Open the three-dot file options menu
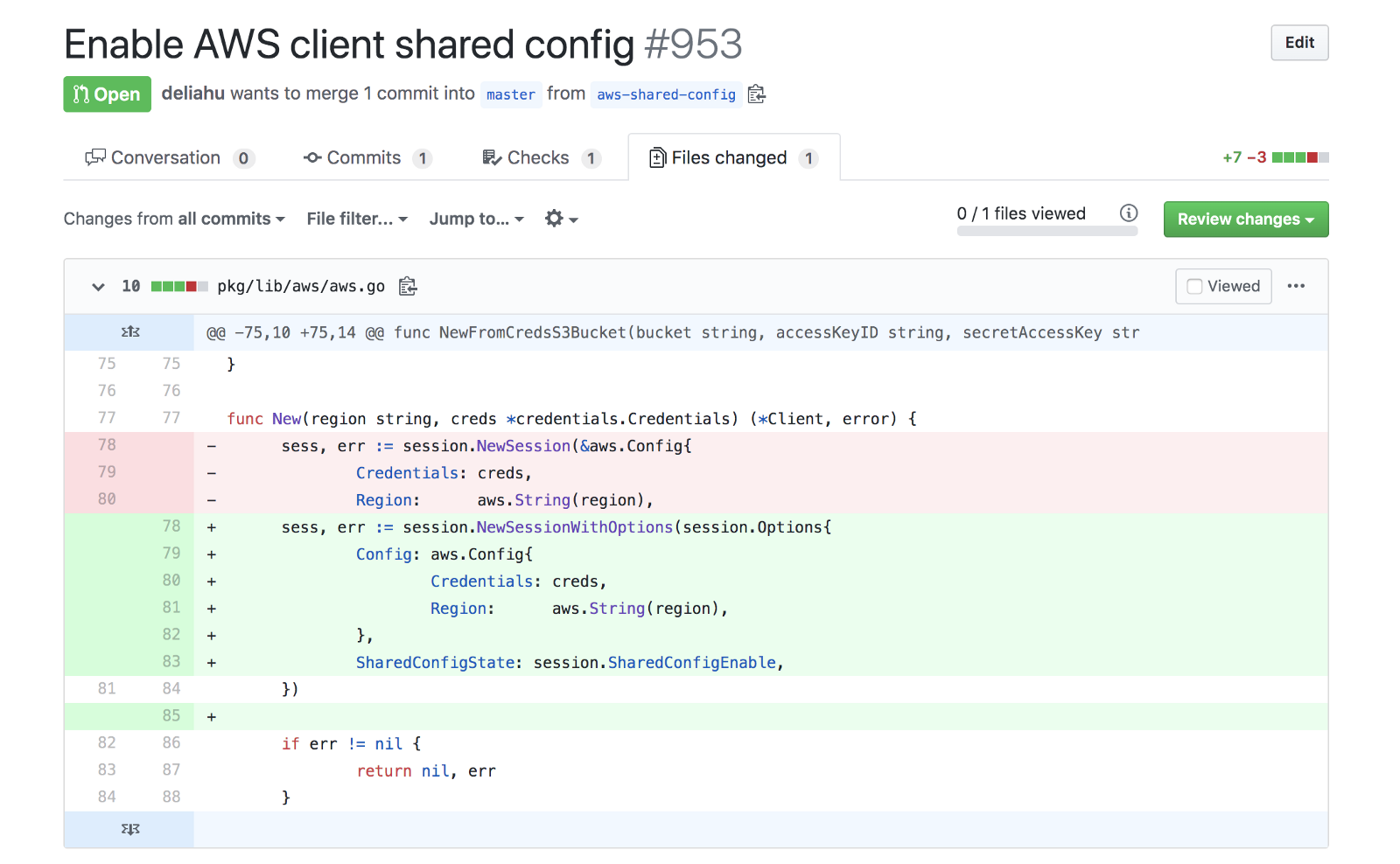The image size is (1400, 864). [1296, 287]
